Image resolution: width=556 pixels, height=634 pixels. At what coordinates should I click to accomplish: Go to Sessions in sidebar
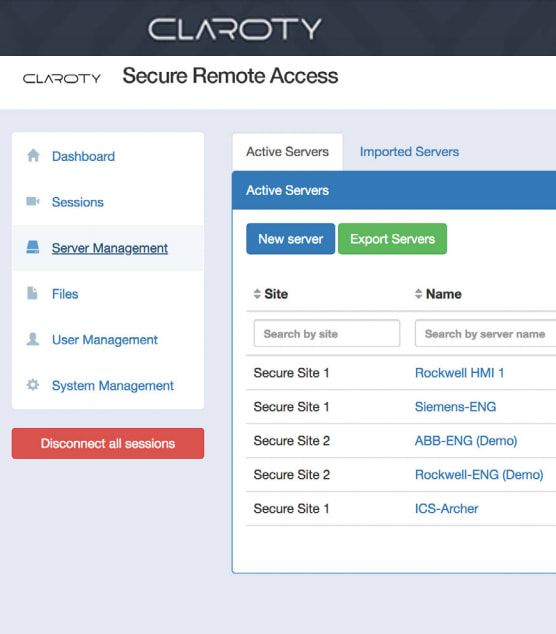78,202
